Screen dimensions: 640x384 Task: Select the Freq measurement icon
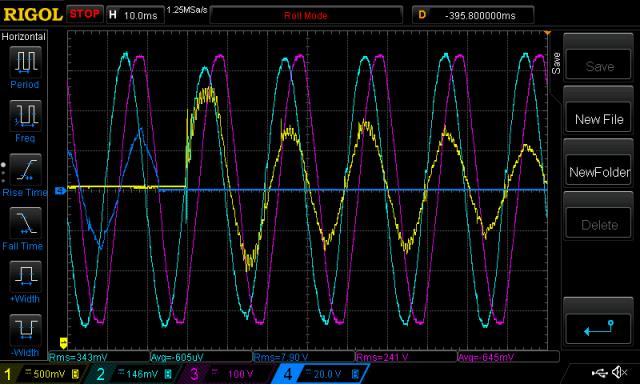[x=25, y=115]
